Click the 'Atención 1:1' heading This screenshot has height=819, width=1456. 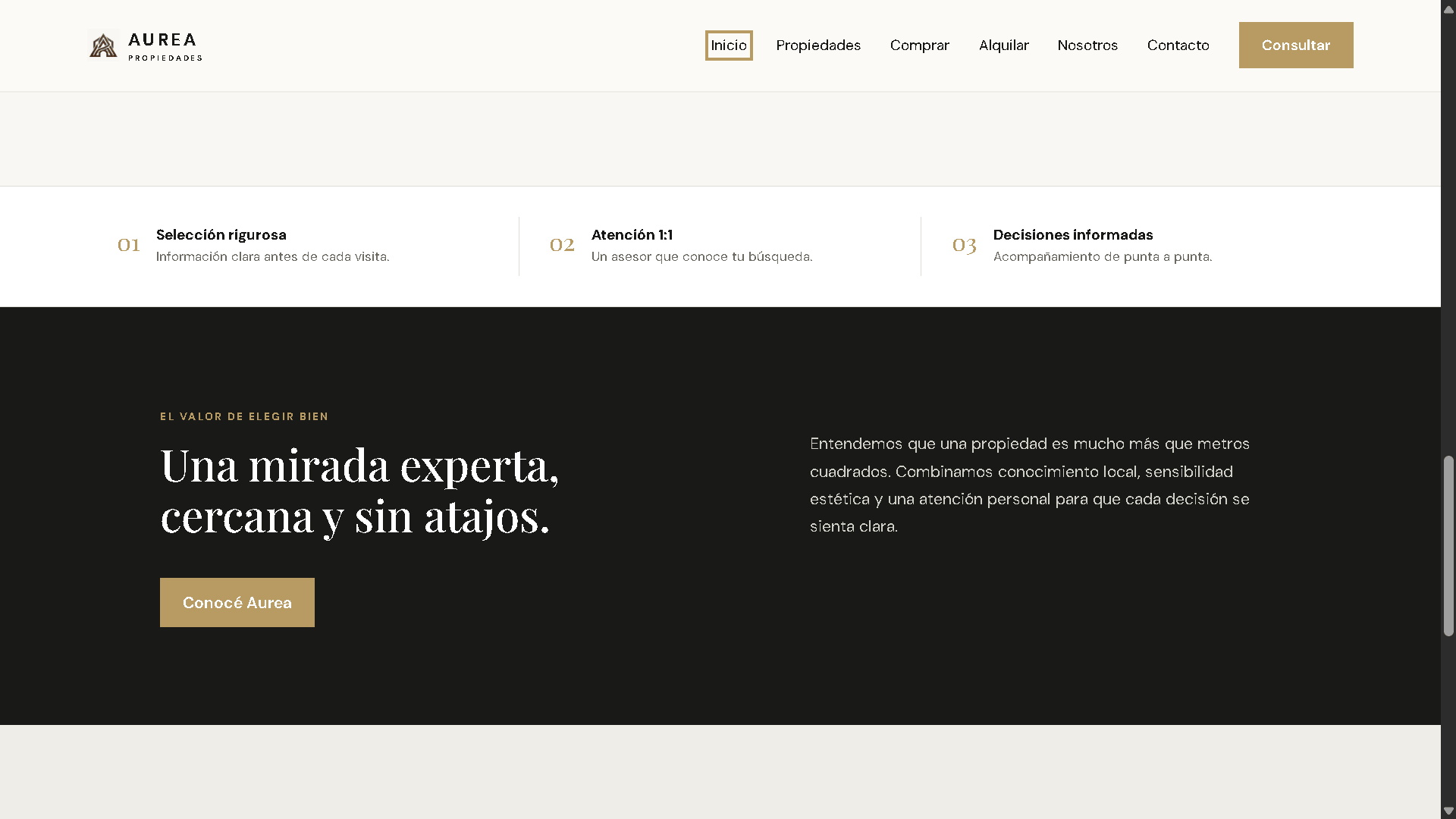click(632, 235)
